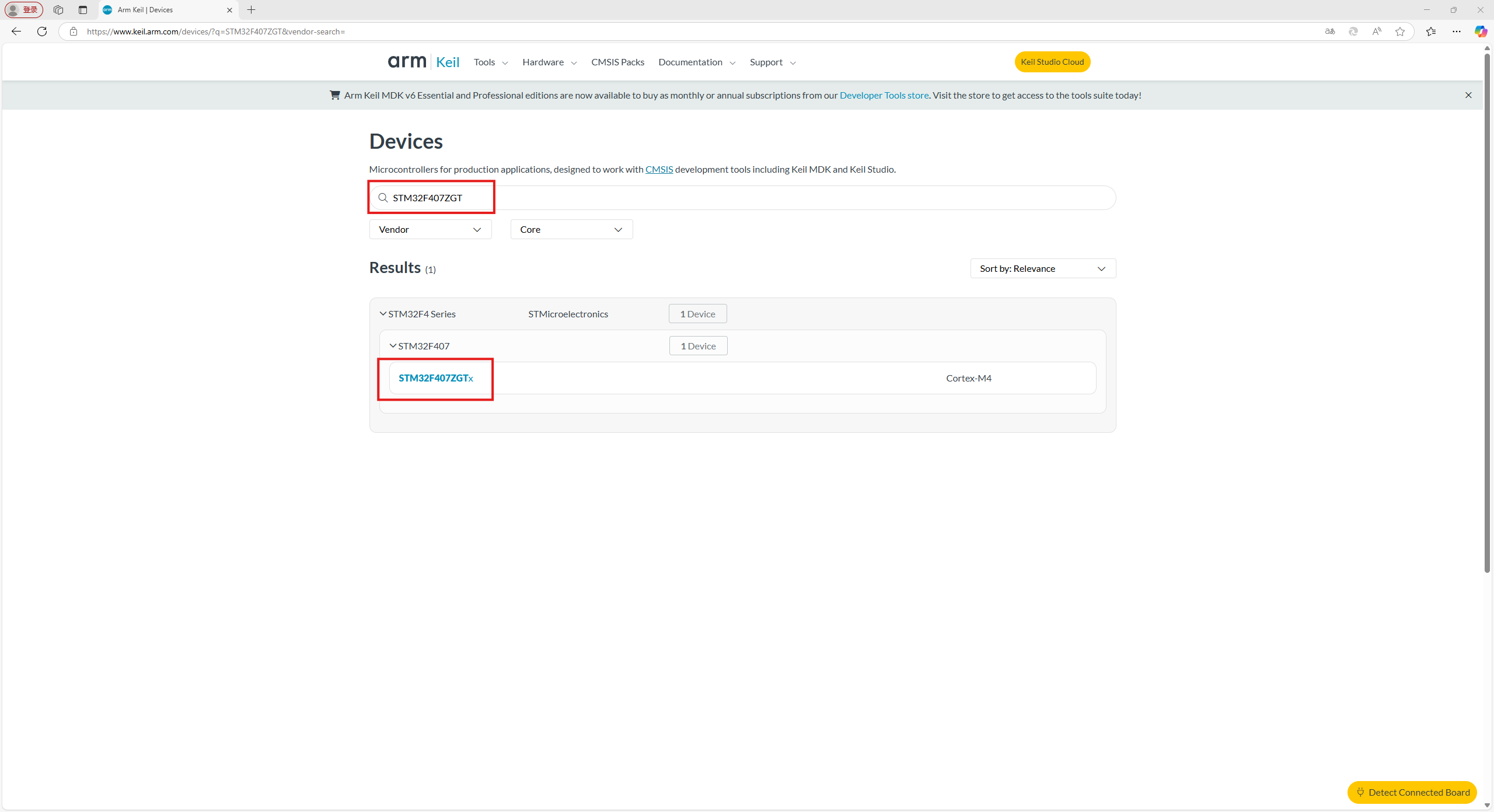
Task: Go back to the previous page
Action: pyautogui.click(x=16, y=32)
